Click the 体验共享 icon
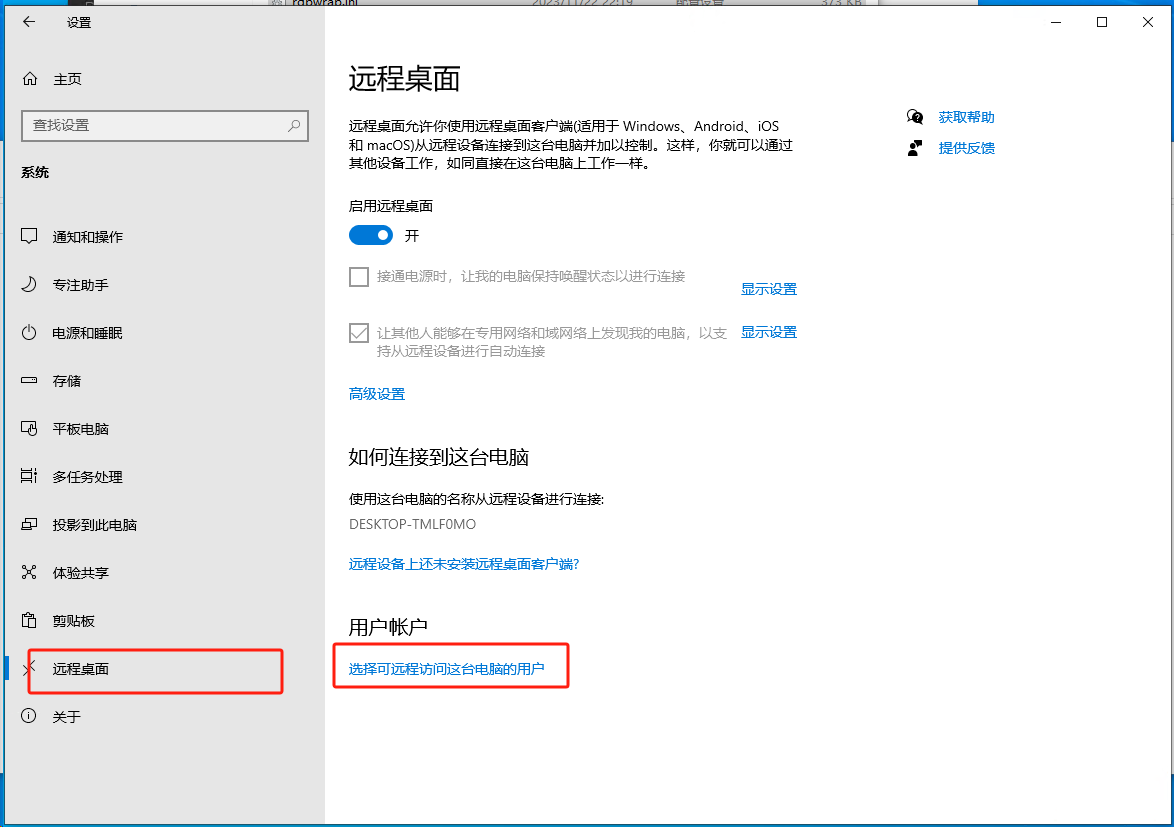The image size is (1174, 827). pyautogui.click(x=29, y=572)
